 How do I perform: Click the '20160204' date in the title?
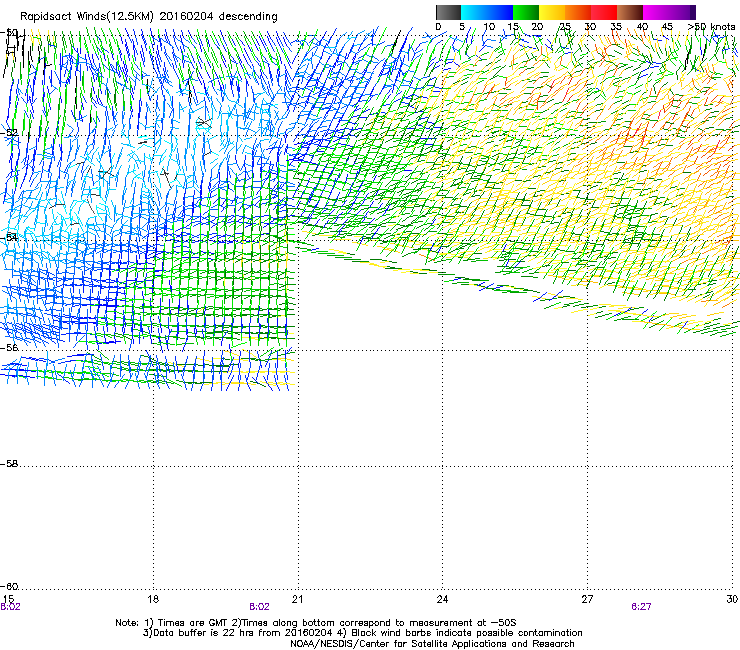tap(186, 17)
